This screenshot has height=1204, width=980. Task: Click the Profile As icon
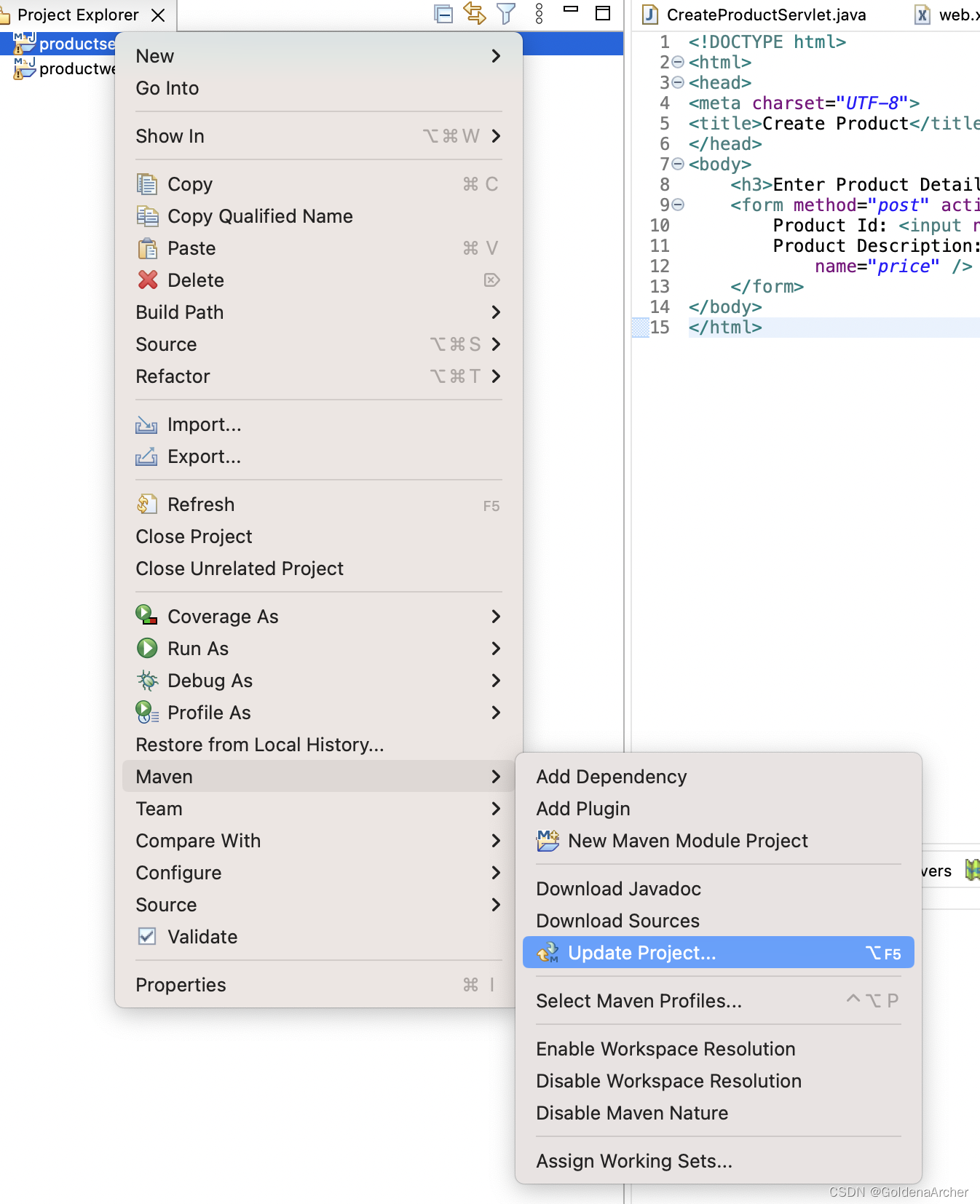pyautogui.click(x=147, y=712)
